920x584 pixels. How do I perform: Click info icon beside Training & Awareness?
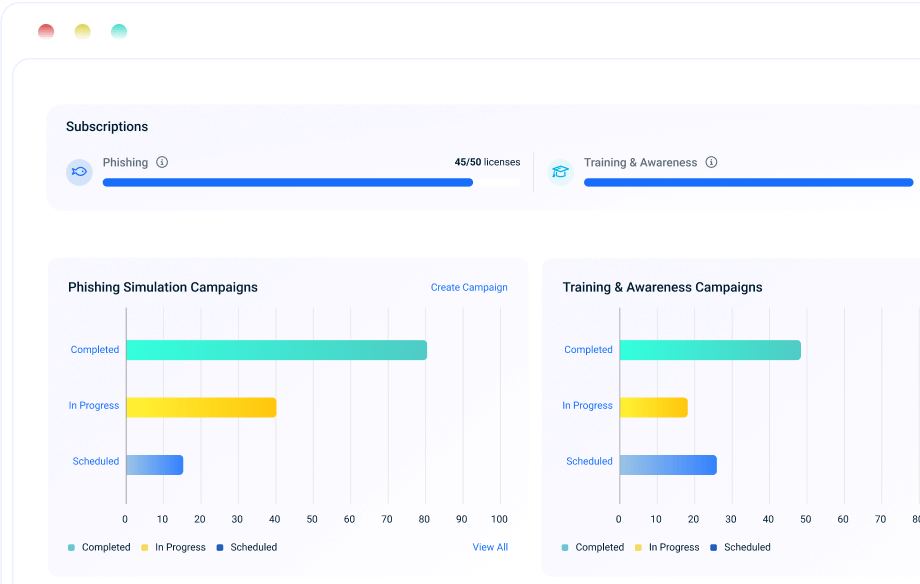(711, 162)
